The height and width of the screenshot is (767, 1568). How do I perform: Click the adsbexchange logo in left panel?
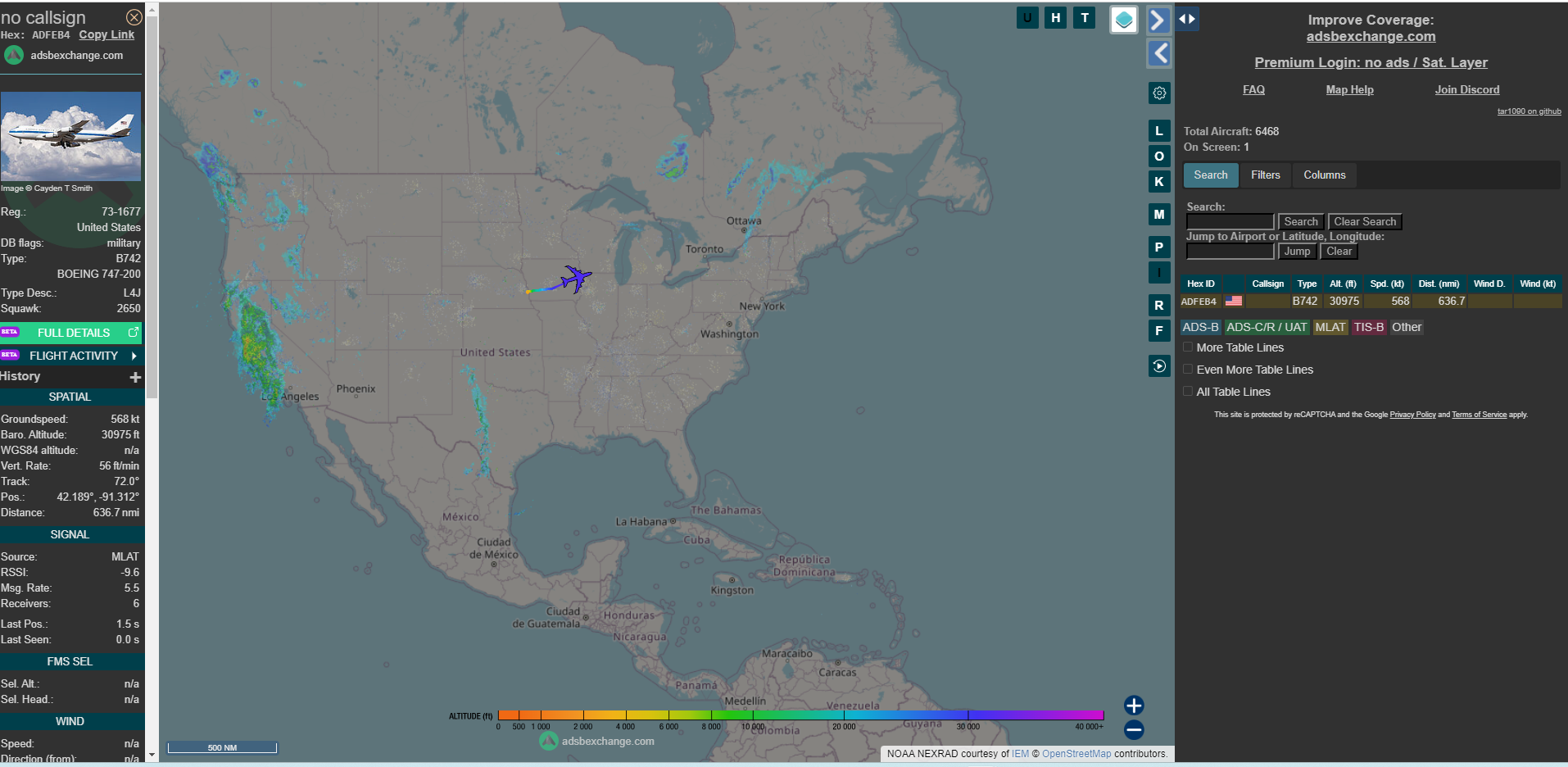(x=14, y=55)
